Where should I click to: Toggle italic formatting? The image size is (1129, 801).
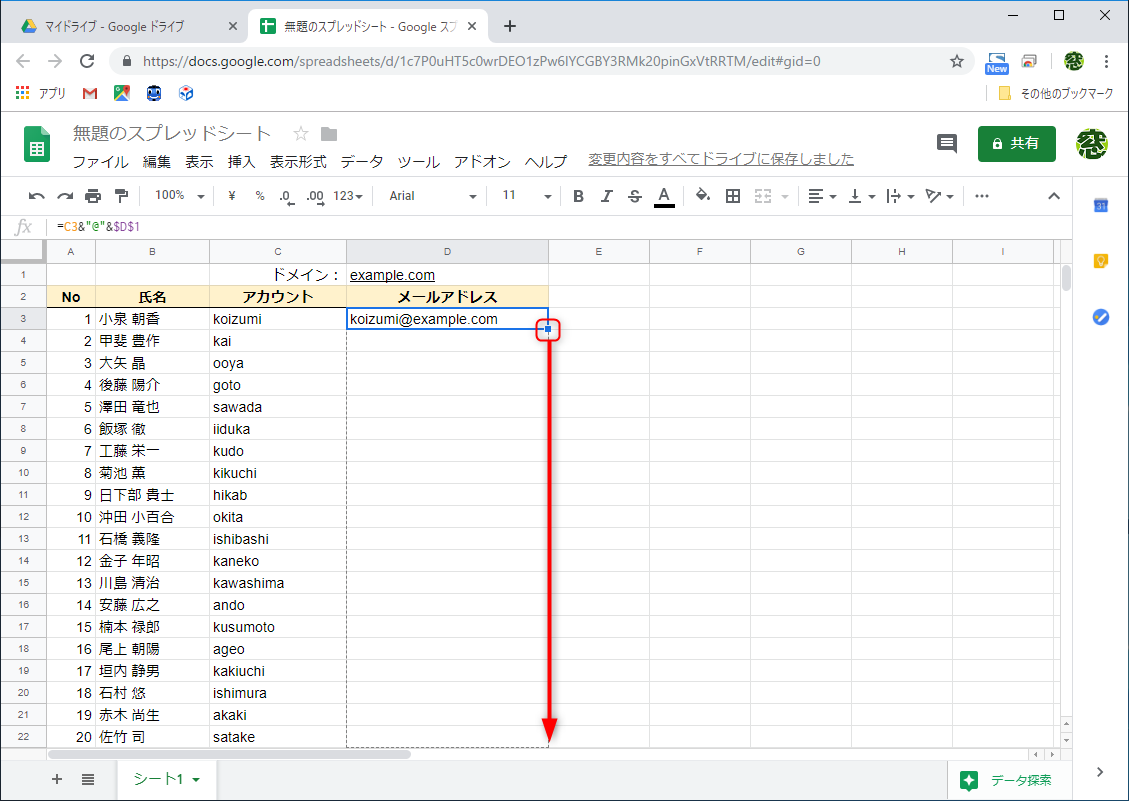pos(606,196)
